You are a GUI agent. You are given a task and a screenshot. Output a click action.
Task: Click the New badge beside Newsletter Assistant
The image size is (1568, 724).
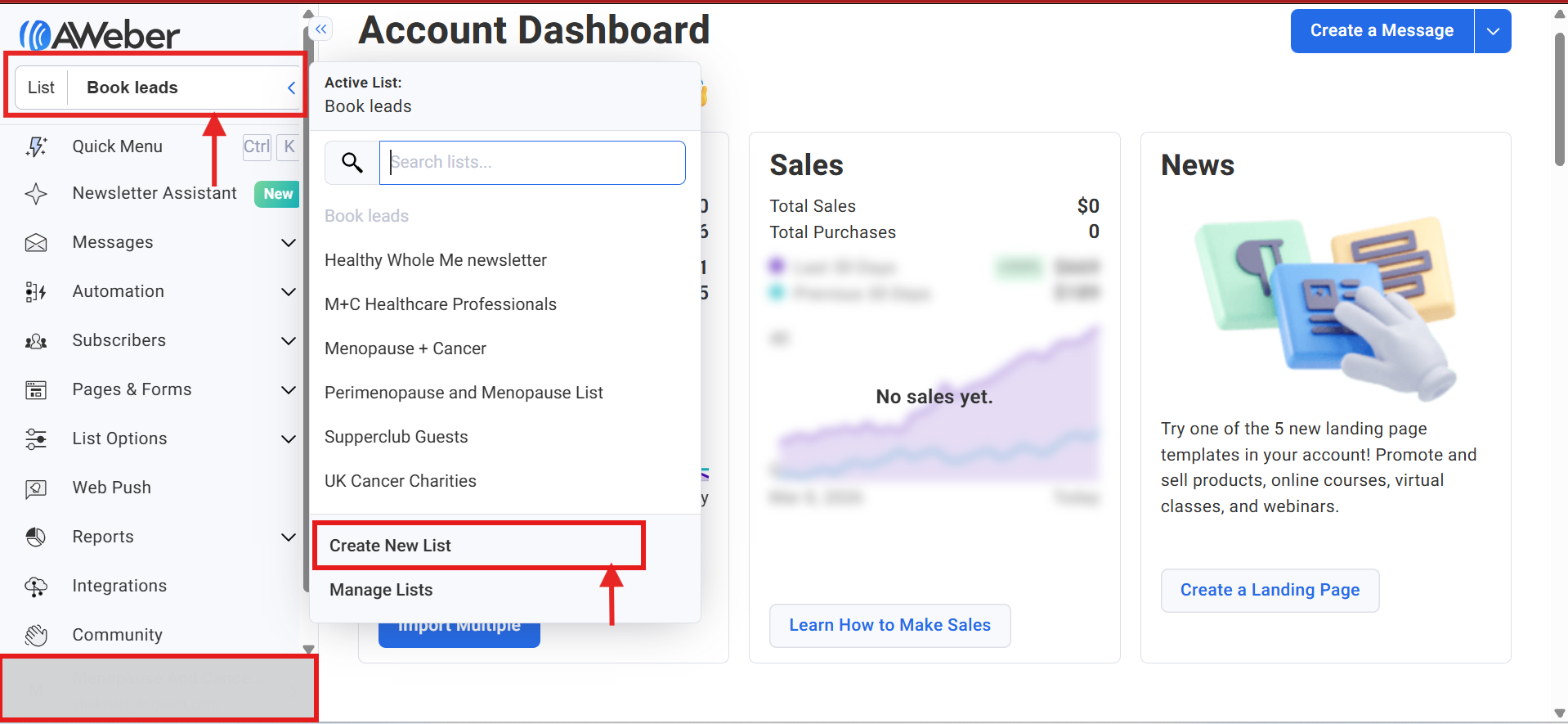pyautogui.click(x=277, y=194)
